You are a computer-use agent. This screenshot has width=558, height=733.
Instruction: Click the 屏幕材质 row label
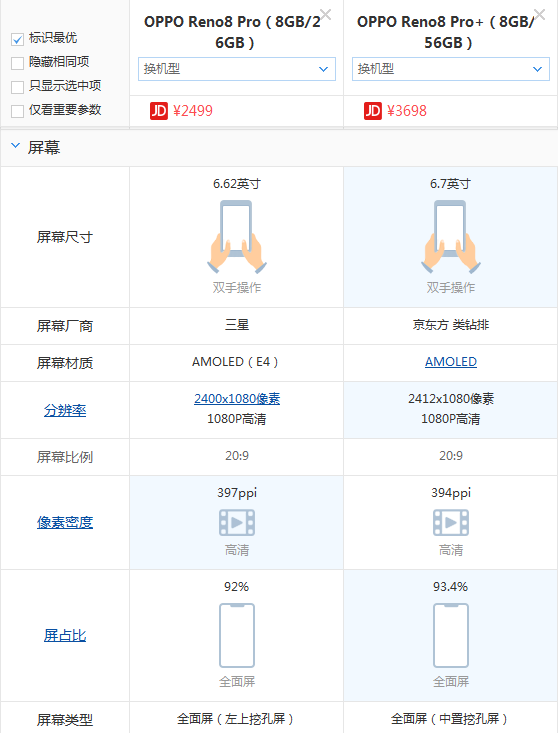click(x=65, y=363)
